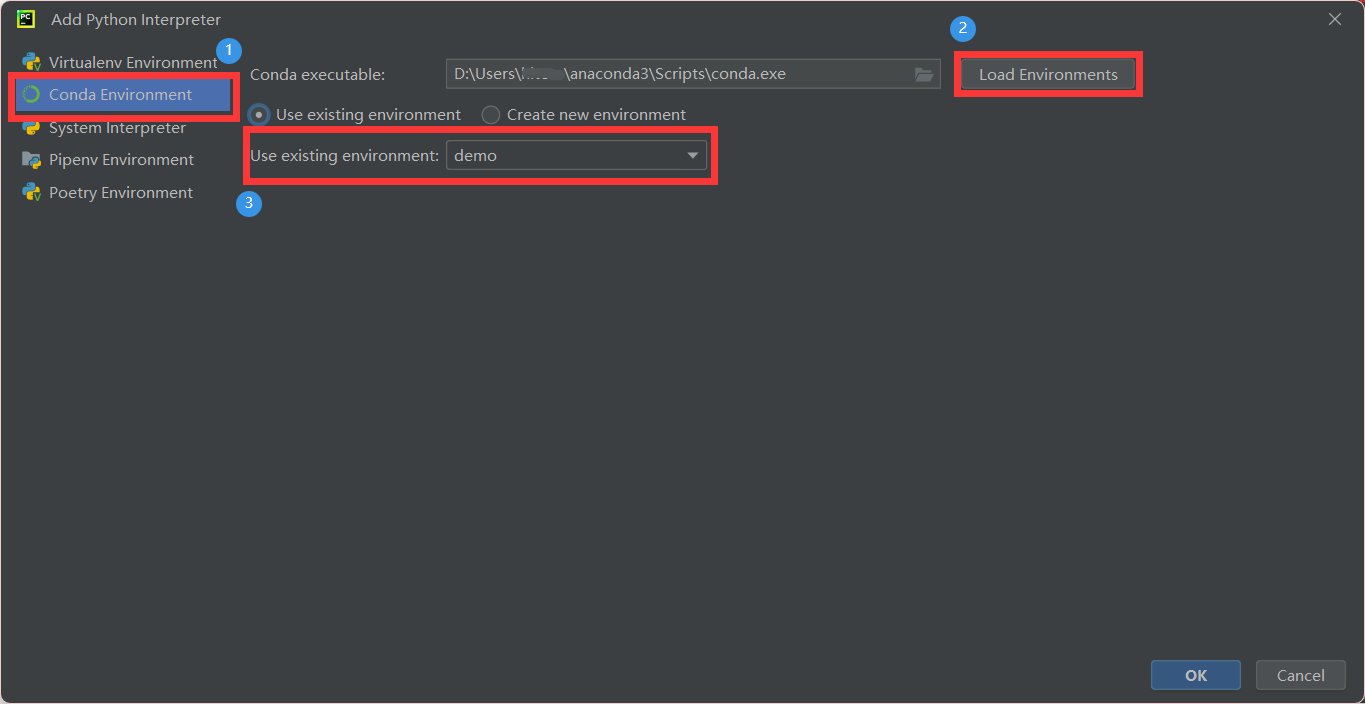Click the Pipenv Environment folder icon
The height and width of the screenshot is (704, 1365).
(x=31, y=160)
